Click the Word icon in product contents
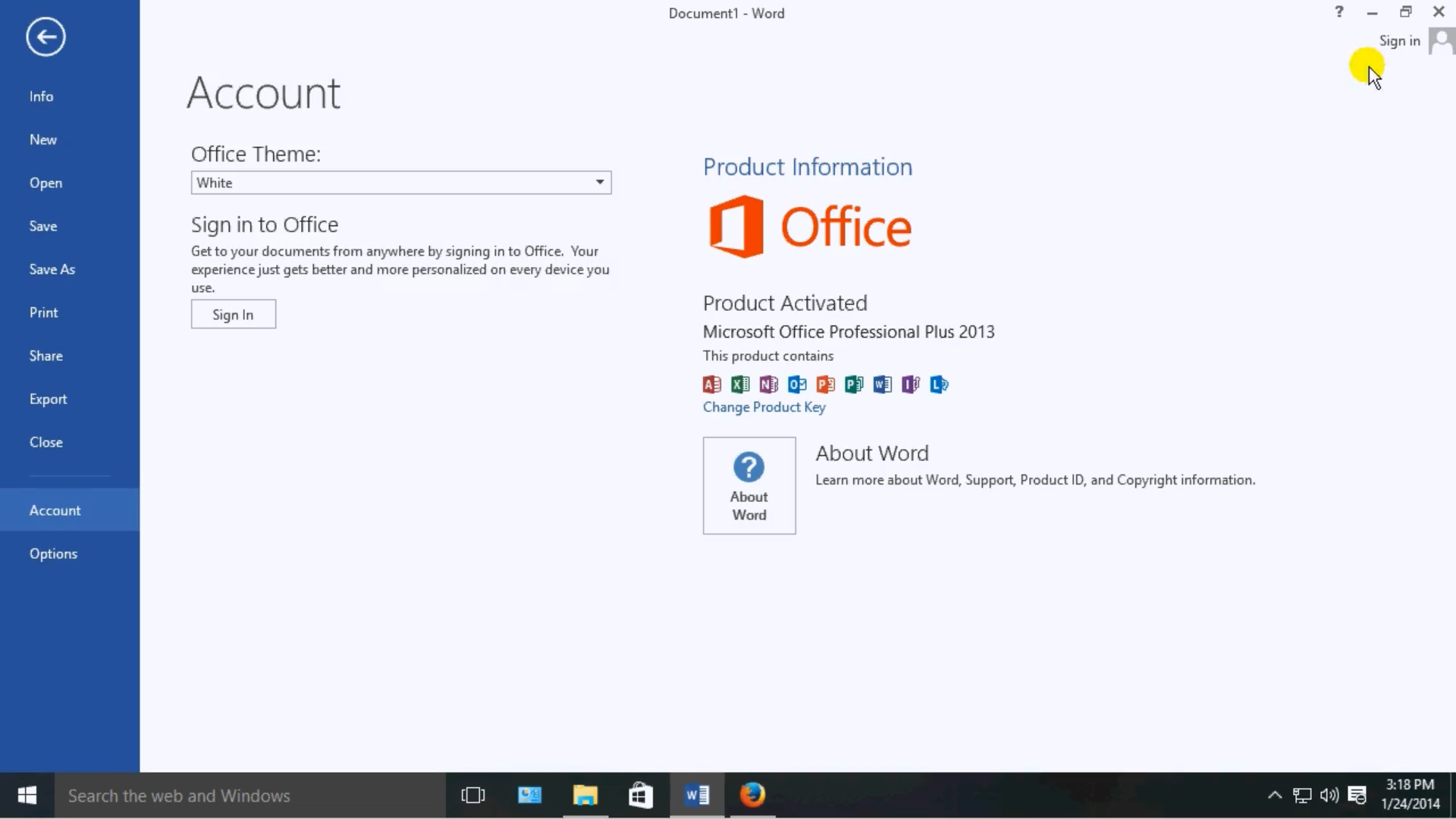The image size is (1456, 819). pyautogui.click(x=881, y=384)
